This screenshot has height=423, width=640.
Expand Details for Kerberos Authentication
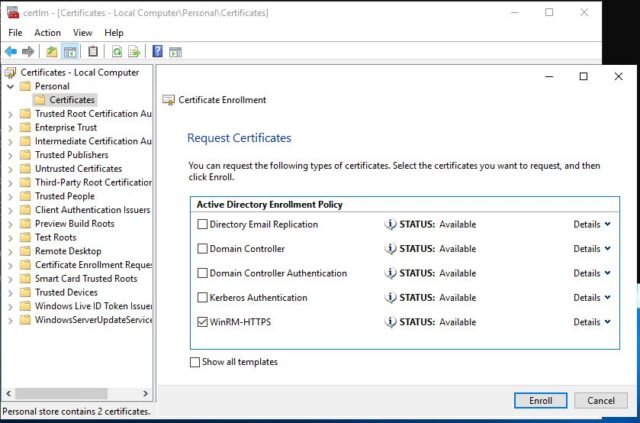[592, 298]
